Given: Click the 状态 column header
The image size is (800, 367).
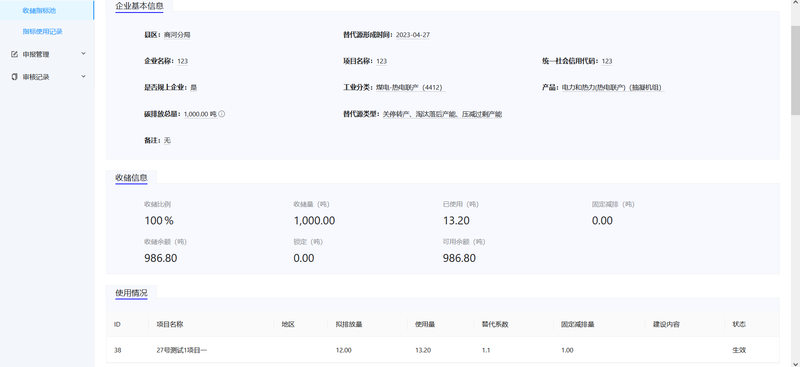Looking at the screenshot, I should tap(739, 325).
